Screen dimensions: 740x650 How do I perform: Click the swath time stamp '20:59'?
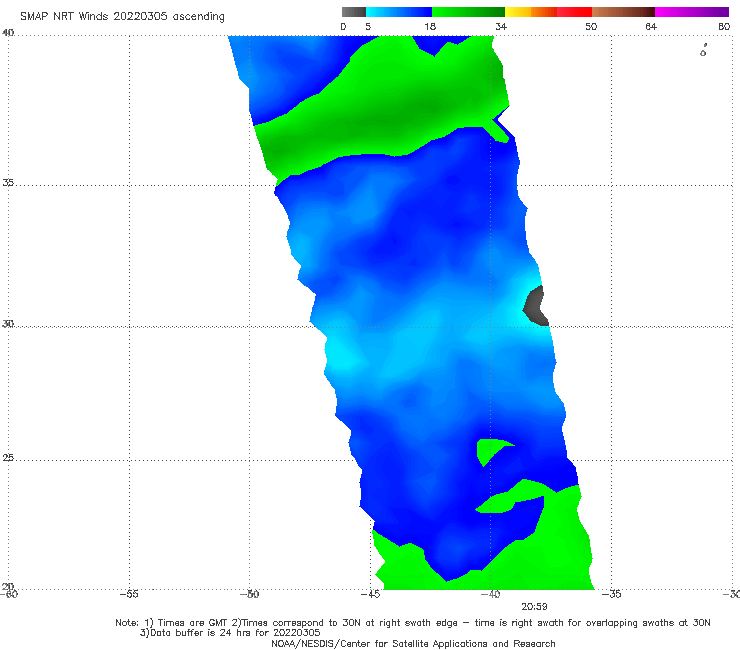pos(534,607)
